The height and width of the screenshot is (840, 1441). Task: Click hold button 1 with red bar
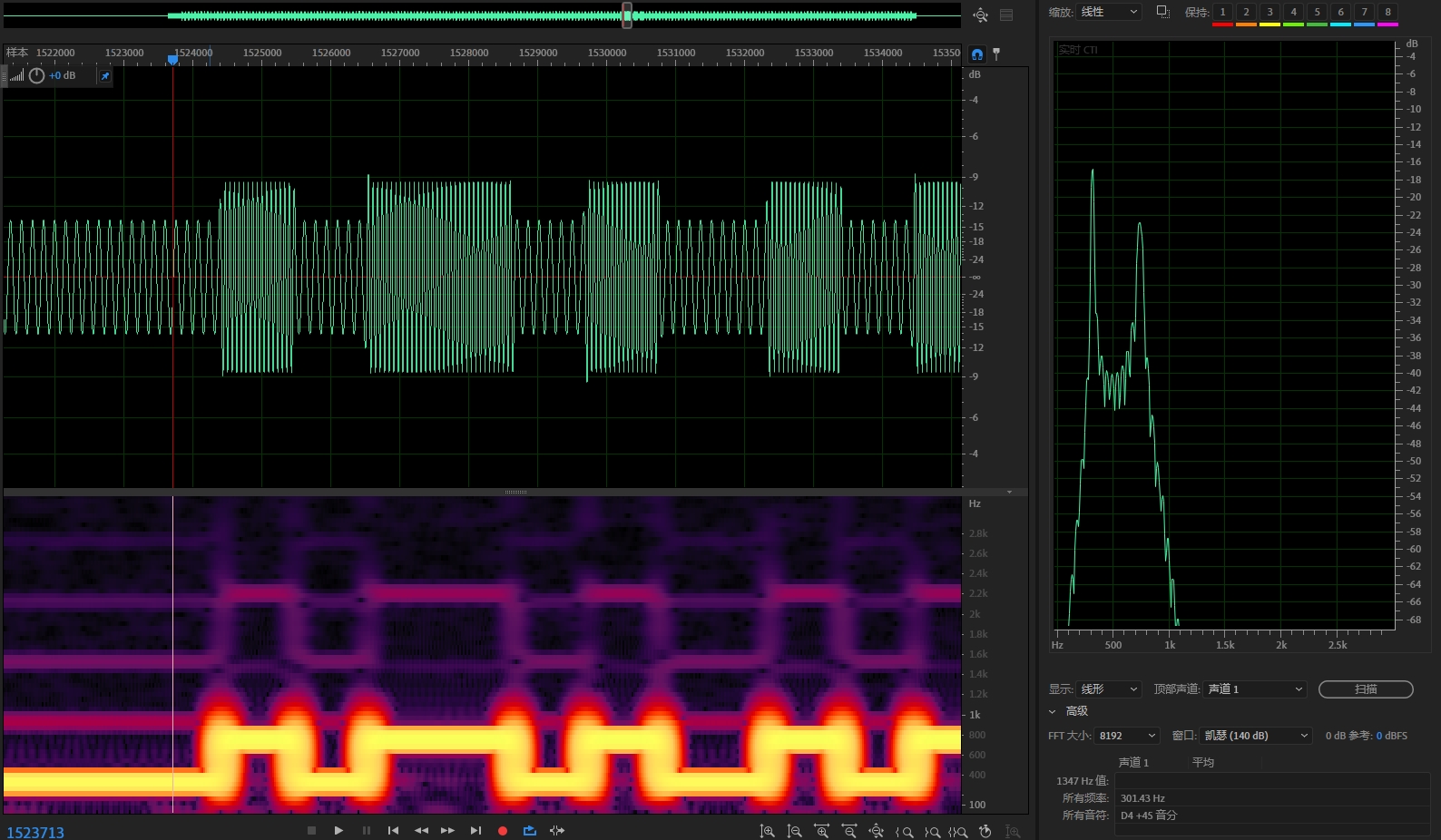1222,13
